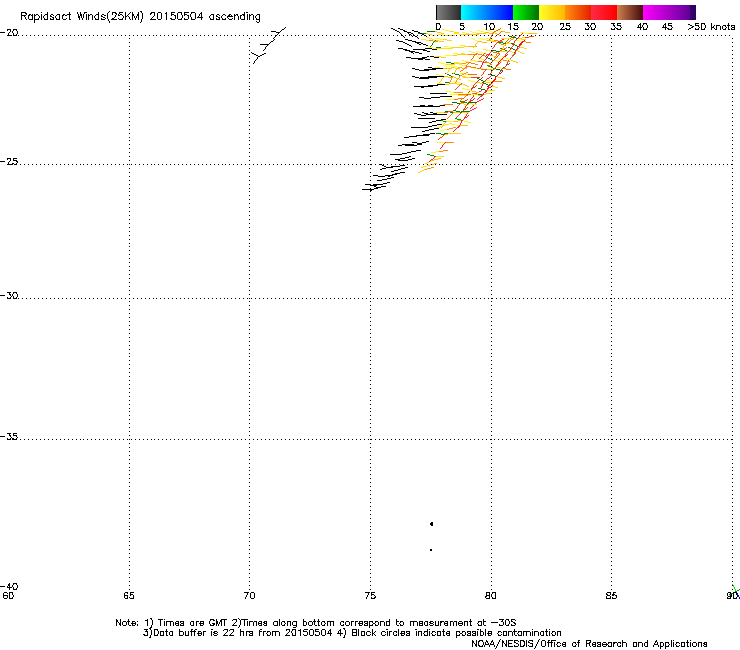740x650 pixels.
Task: Click the '-40' latitude axis label
Action: coord(10,586)
